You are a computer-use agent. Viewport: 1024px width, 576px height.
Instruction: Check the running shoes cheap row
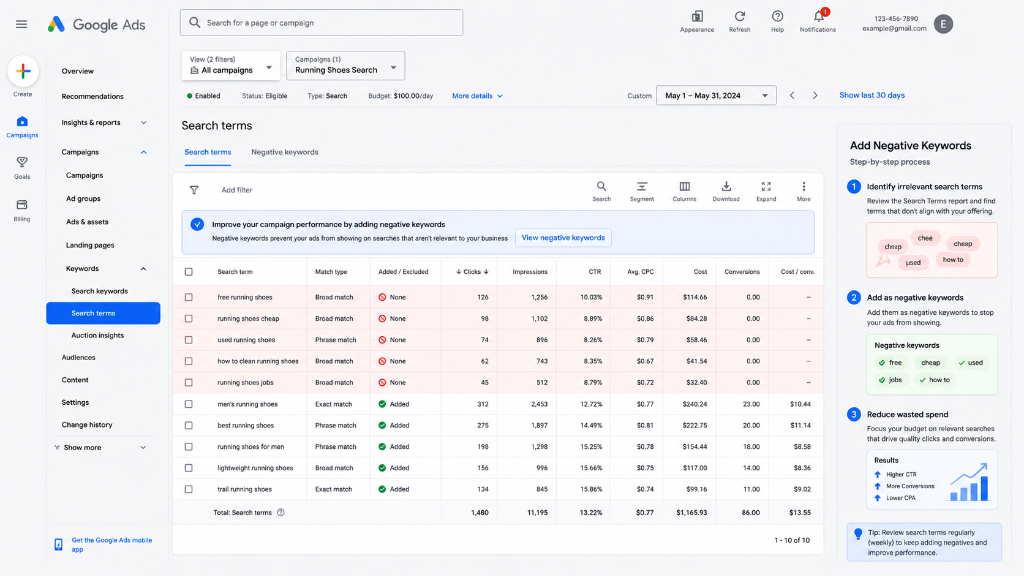pyautogui.click(x=189, y=319)
